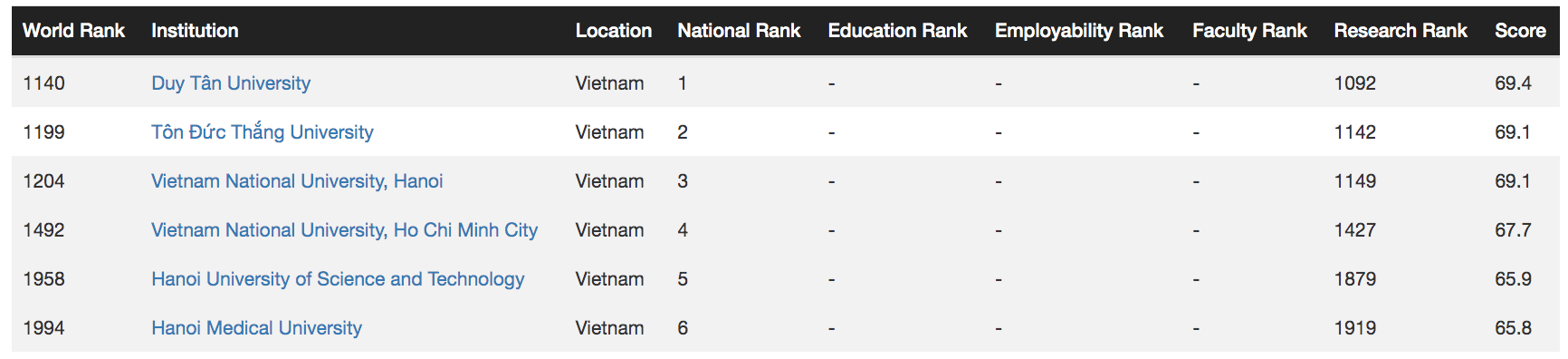Open Hanoi University of Science and Technology
Viewport: 1568px width, 359px height.
point(338,279)
